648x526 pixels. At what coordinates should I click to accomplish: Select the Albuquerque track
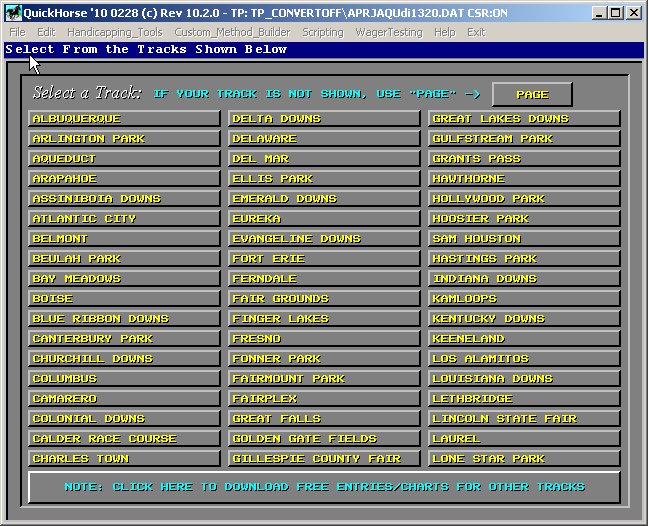pyautogui.click(x=124, y=119)
